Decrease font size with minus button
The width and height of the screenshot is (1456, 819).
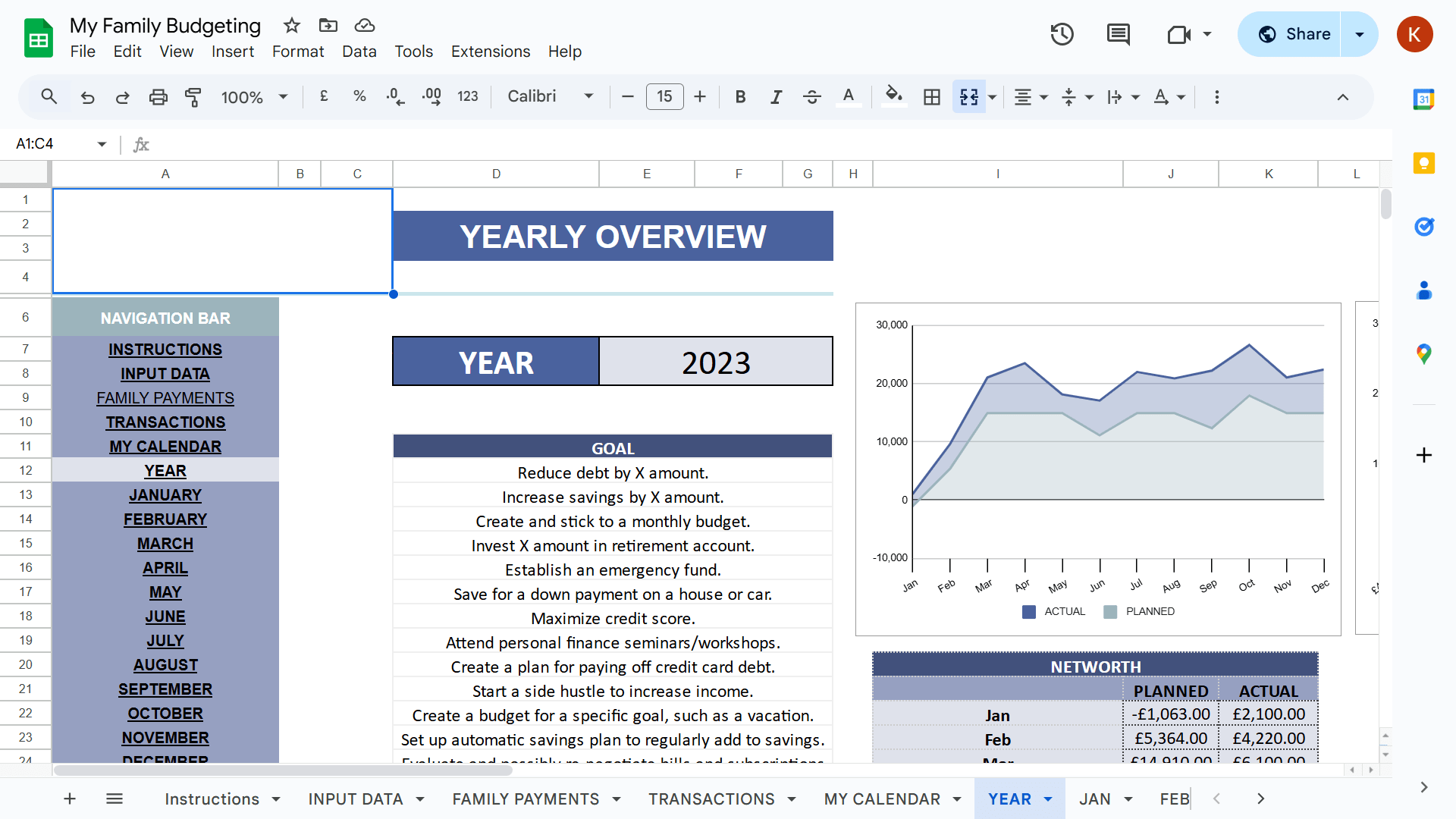point(627,96)
